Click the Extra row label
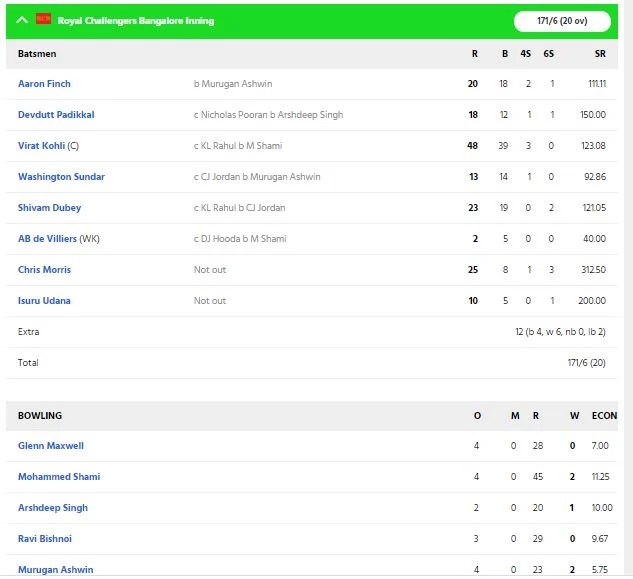Screen dimensions: 633x579 coord(28,332)
